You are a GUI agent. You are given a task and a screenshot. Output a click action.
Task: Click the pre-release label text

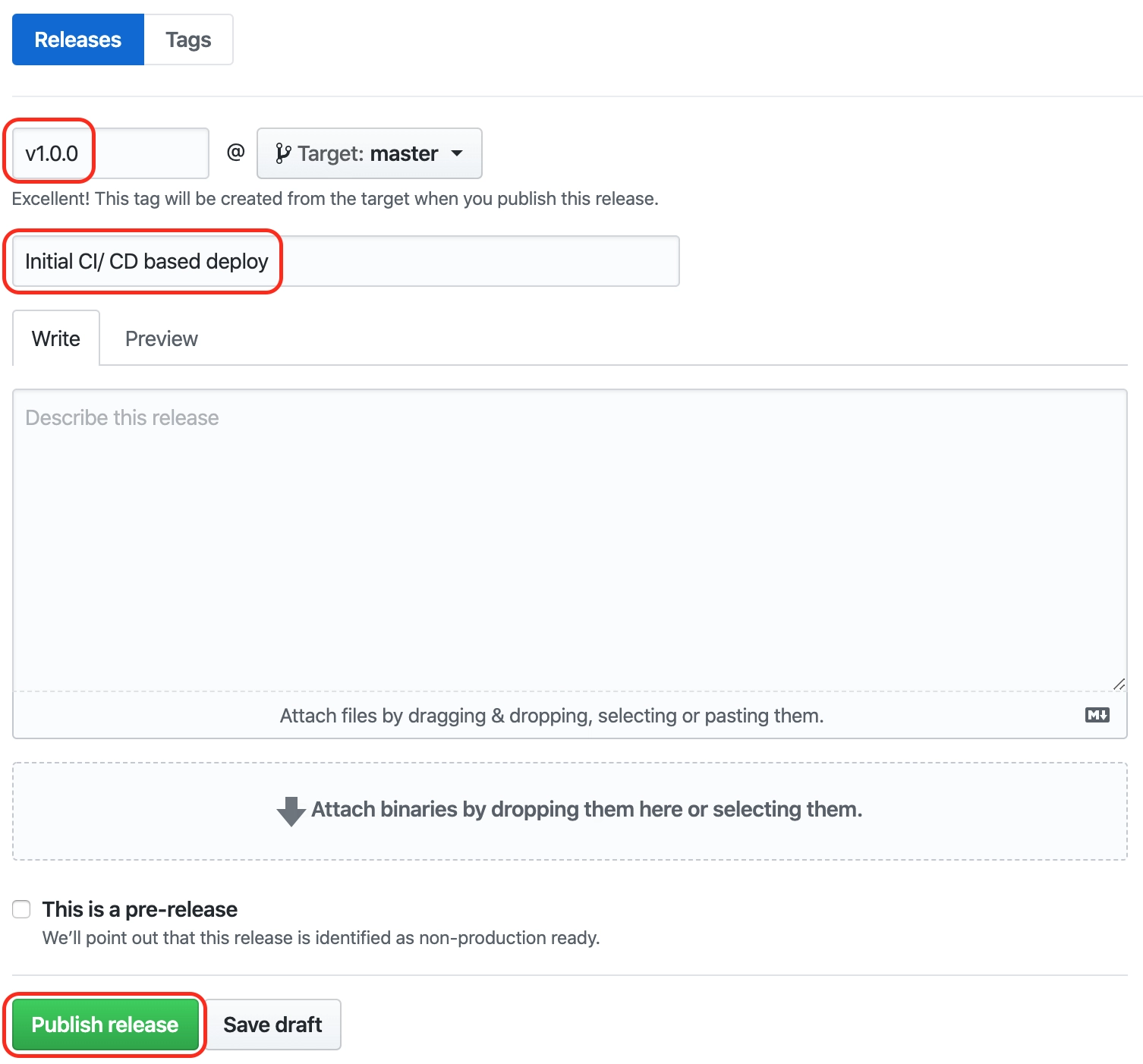[x=140, y=908]
